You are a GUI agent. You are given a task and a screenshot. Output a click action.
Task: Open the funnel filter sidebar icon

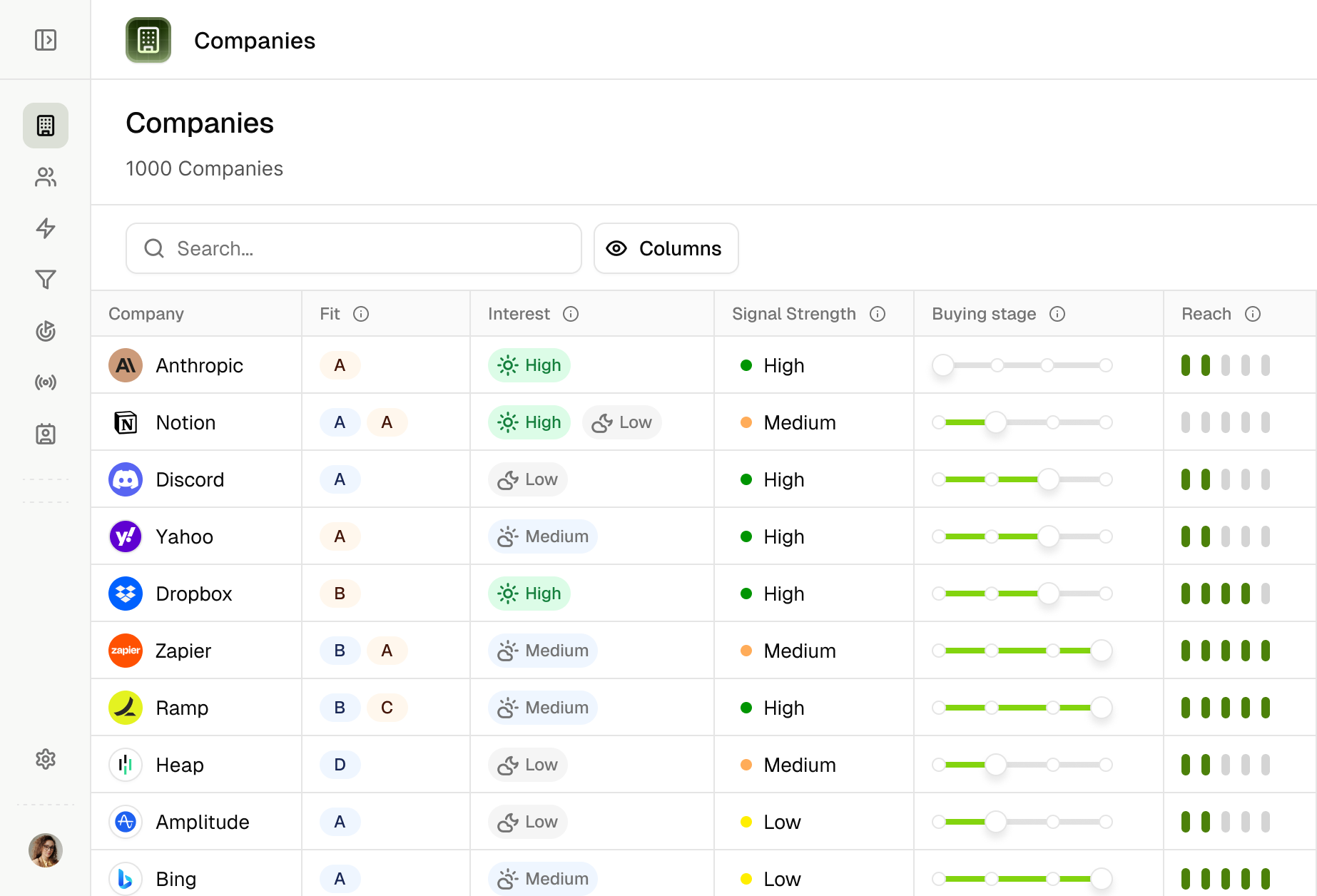pos(46,280)
